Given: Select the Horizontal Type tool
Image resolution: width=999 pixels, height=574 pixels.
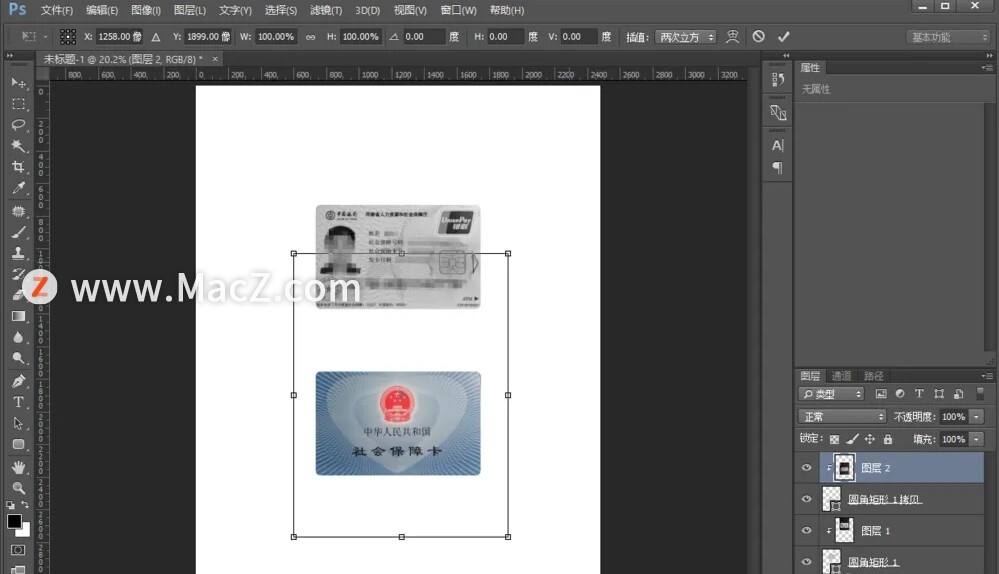Looking at the screenshot, I should coord(18,402).
